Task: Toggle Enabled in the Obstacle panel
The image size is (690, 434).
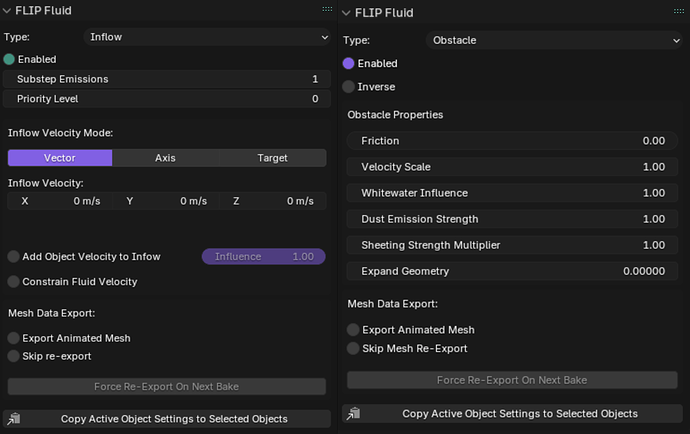Action: (x=349, y=63)
